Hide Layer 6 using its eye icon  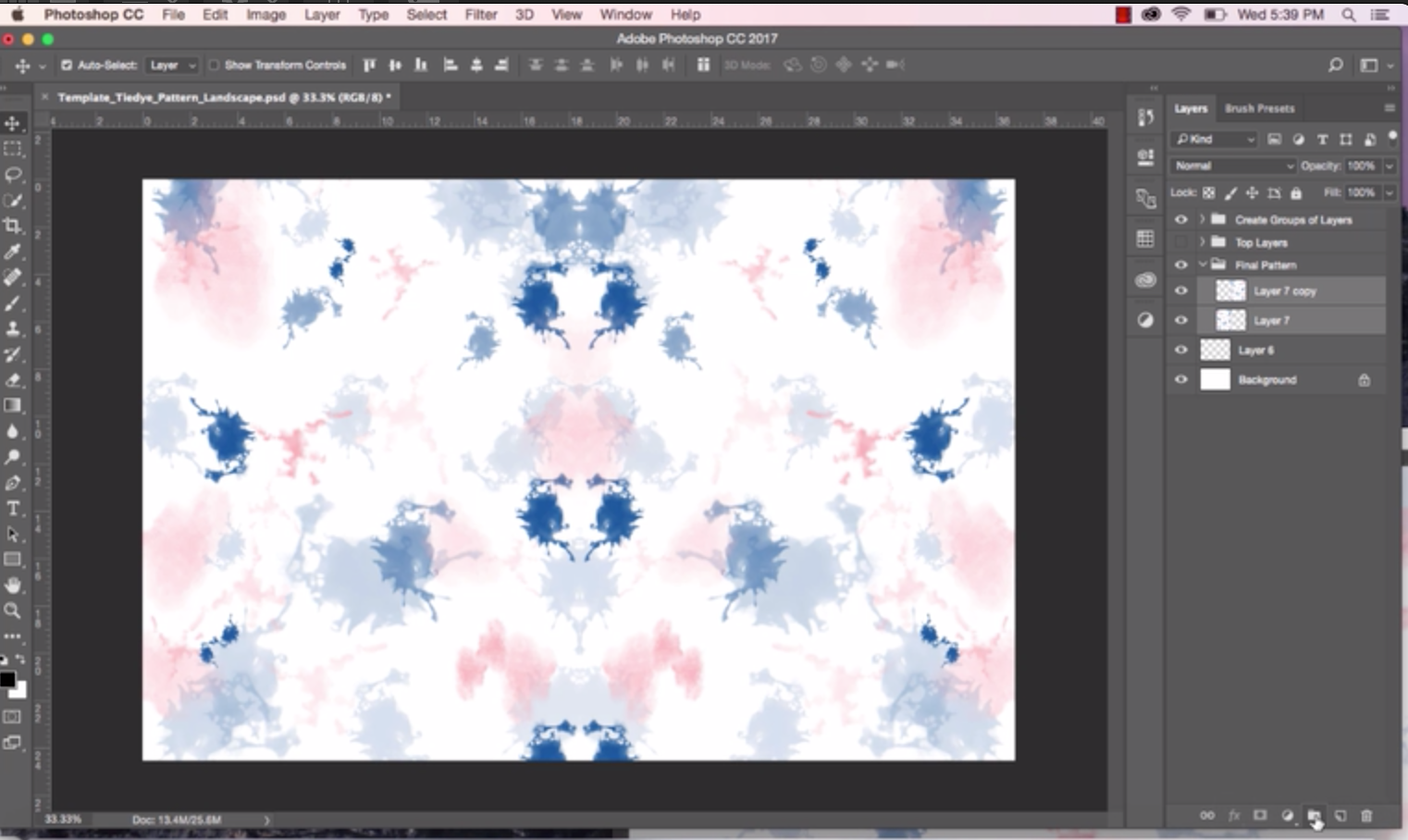tap(1181, 351)
